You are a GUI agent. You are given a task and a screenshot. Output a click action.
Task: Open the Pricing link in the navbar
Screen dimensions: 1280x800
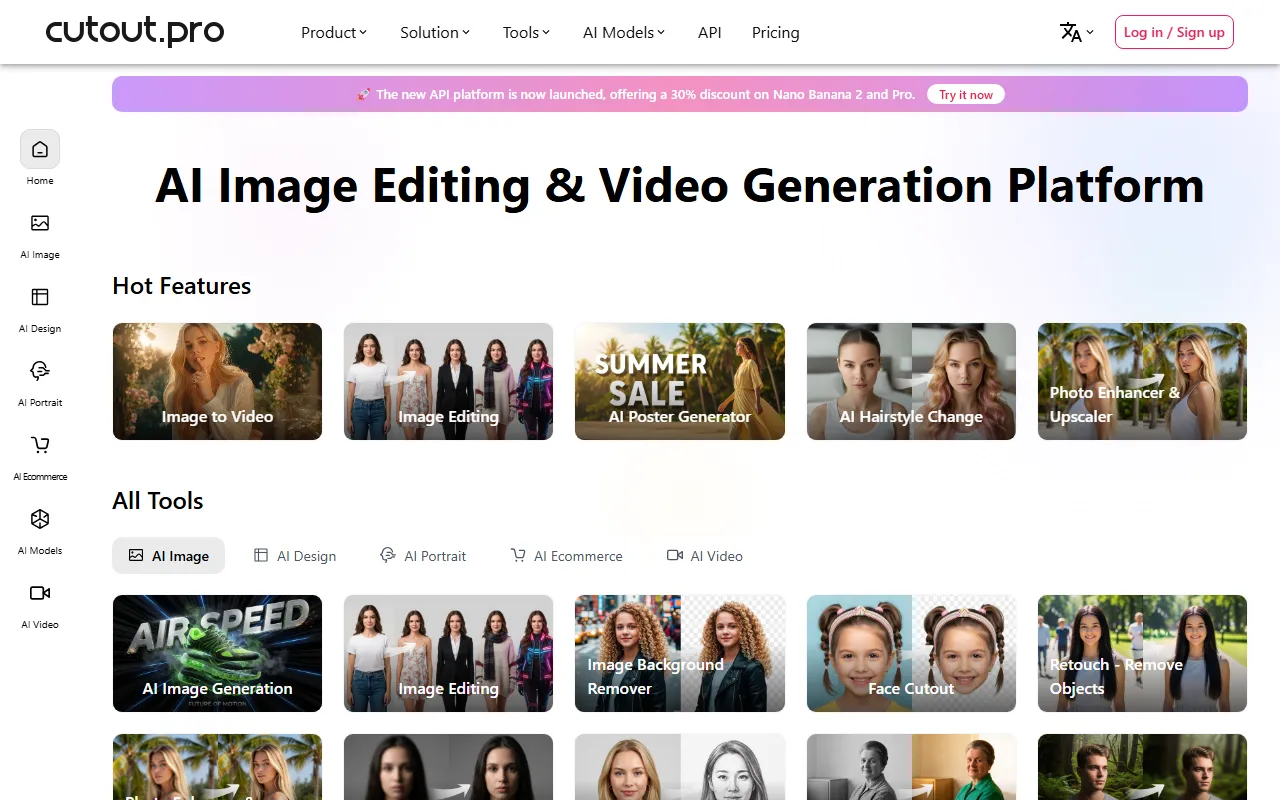(x=775, y=32)
